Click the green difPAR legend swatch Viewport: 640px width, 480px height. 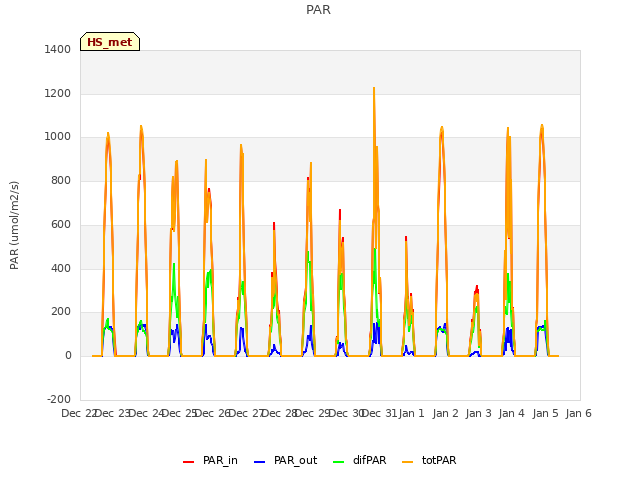tap(339, 462)
